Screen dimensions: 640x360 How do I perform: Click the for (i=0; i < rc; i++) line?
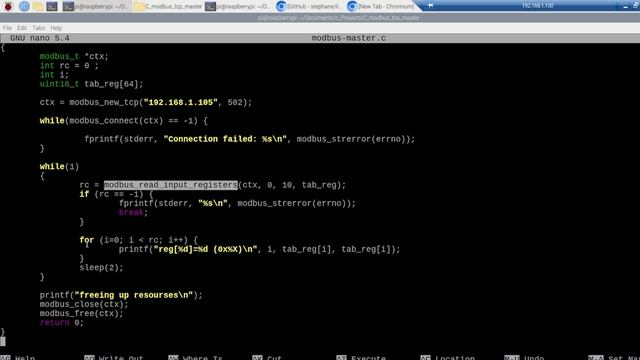point(139,240)
